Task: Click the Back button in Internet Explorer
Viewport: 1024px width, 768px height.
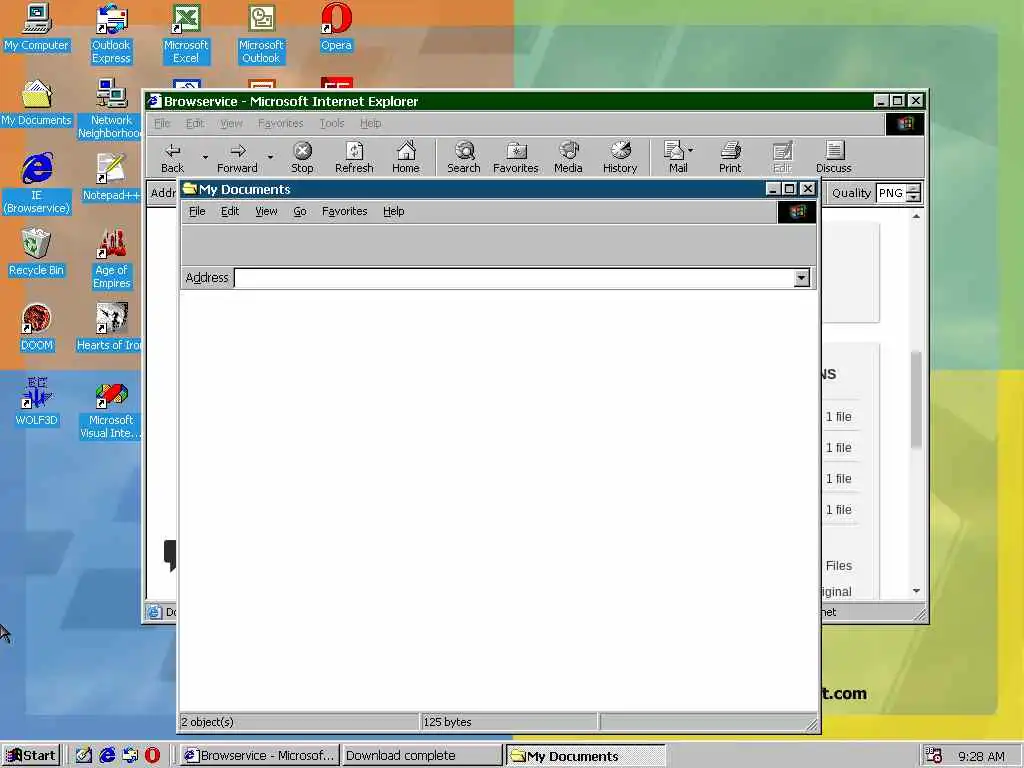Action: (172, 157)
